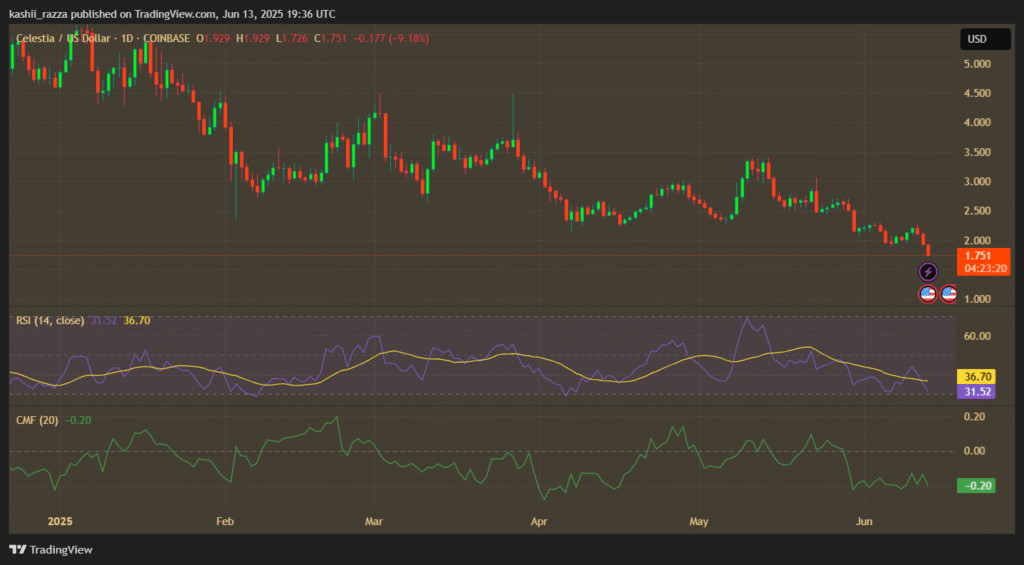Click the green CMF value tag -0.20
1024x565 pixels.
(x=976, y=485)
